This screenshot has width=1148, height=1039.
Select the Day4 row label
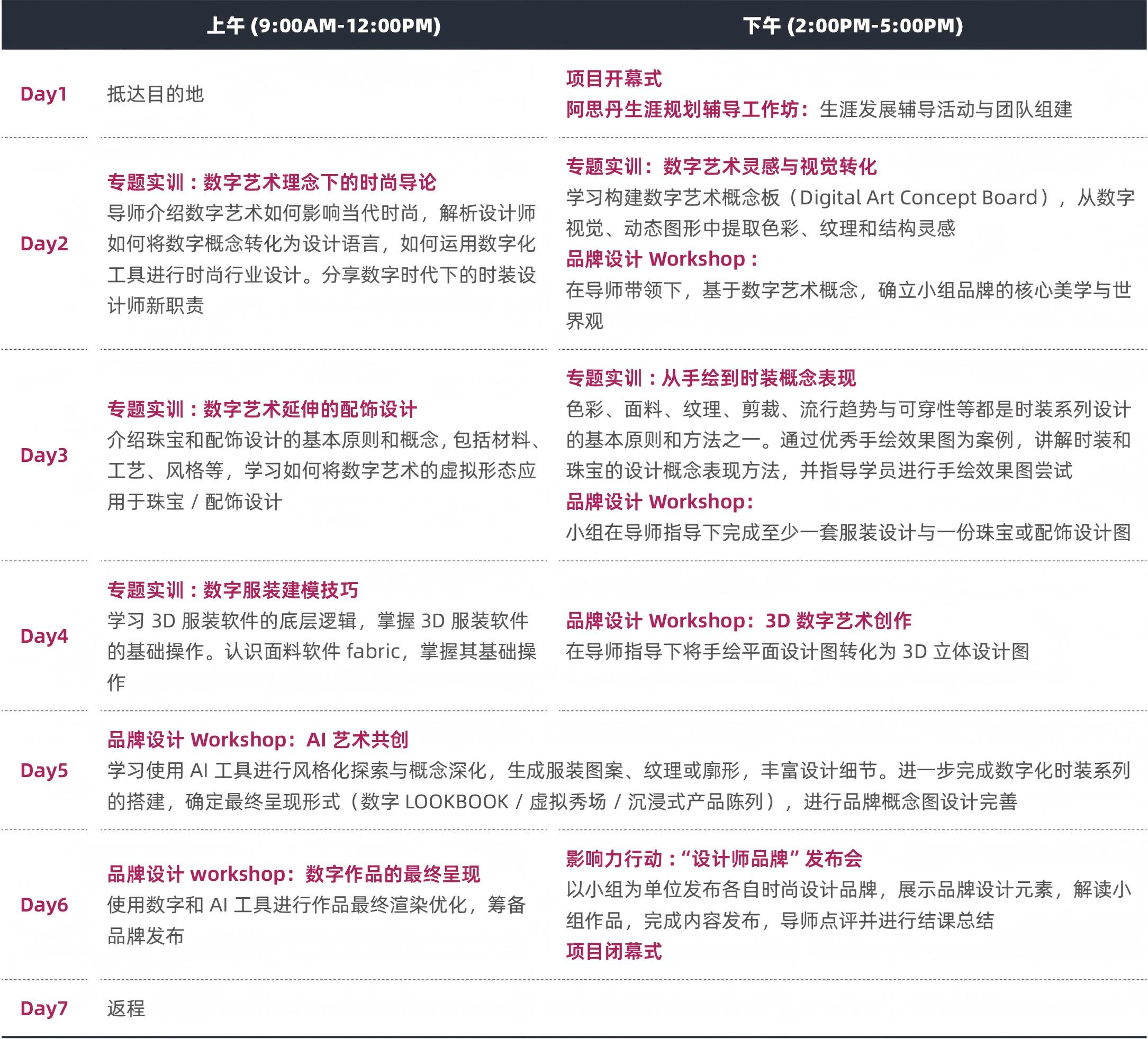point(44,636)
